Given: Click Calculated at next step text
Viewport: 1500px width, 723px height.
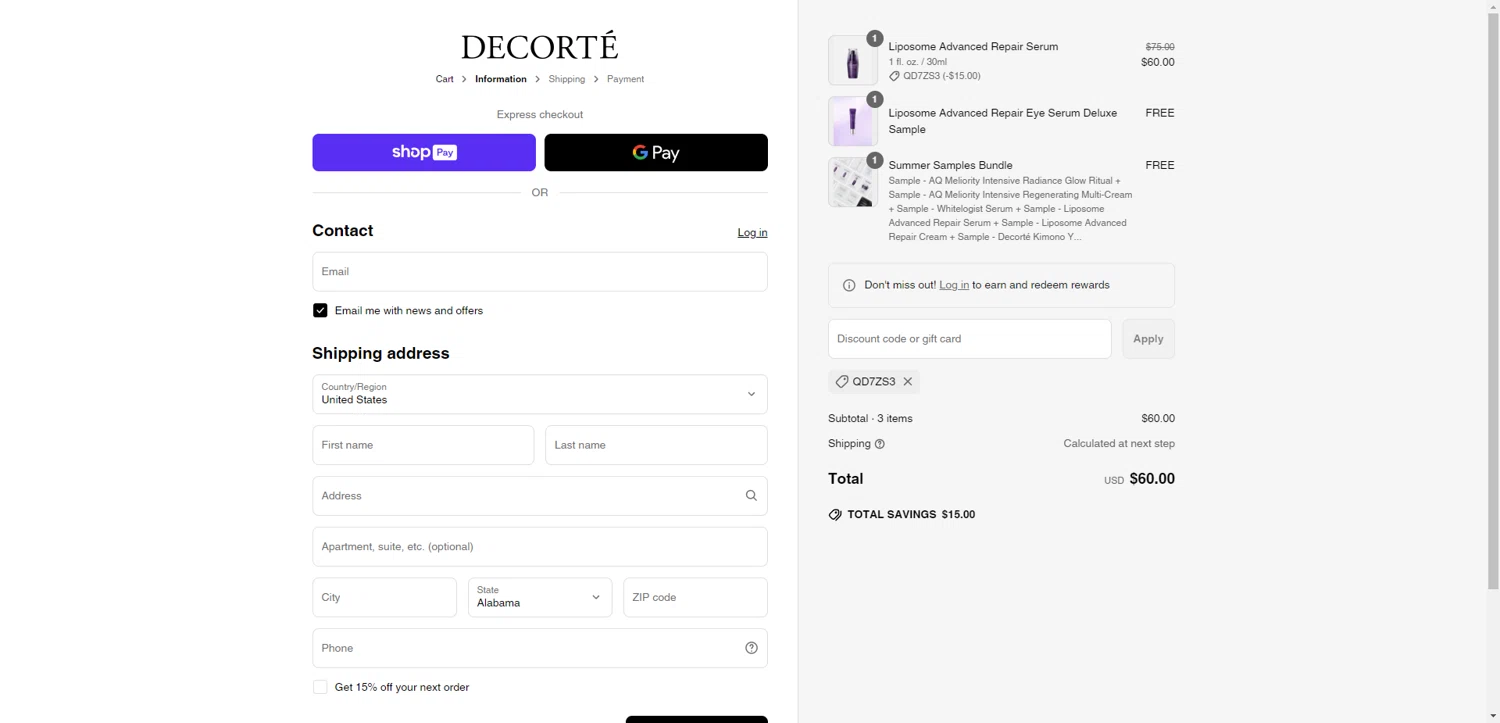Looking at the screenshot, I should [1119, 443].
